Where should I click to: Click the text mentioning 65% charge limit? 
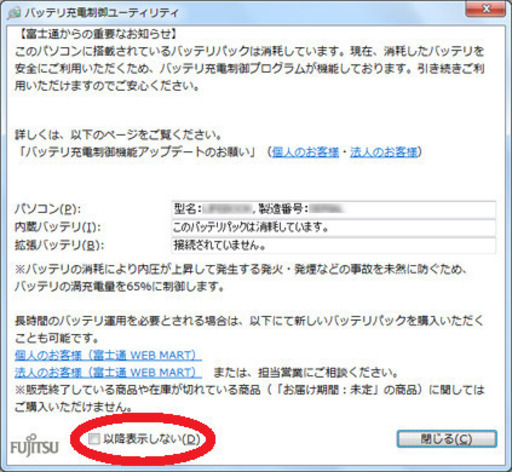(x=119, y=287)
